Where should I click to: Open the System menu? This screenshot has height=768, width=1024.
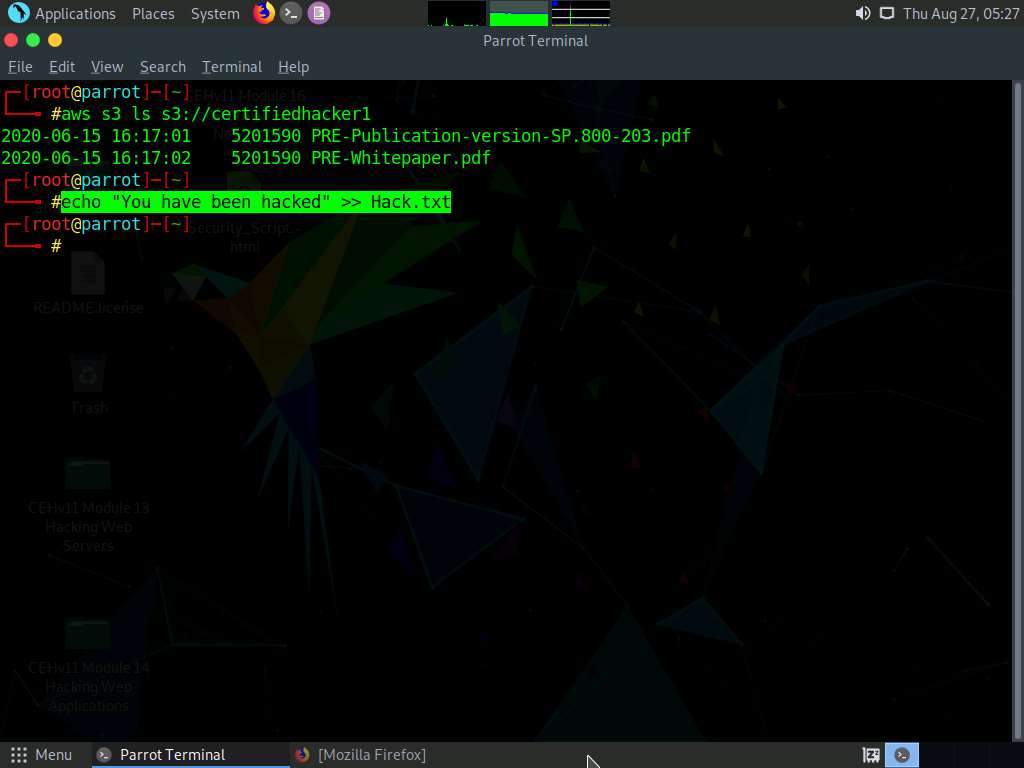point(214,13)
